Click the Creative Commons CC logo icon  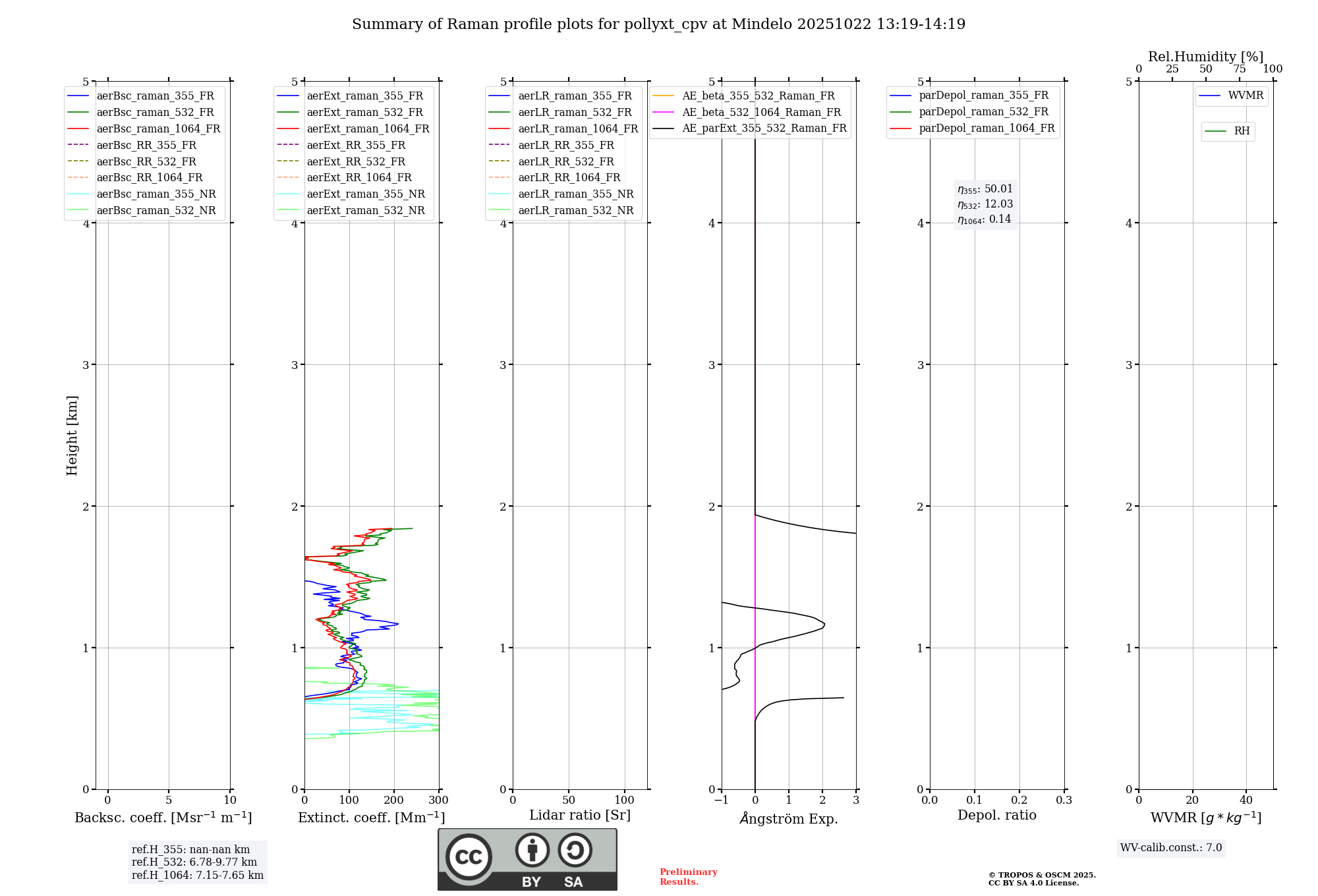click(x=469, y=857)
